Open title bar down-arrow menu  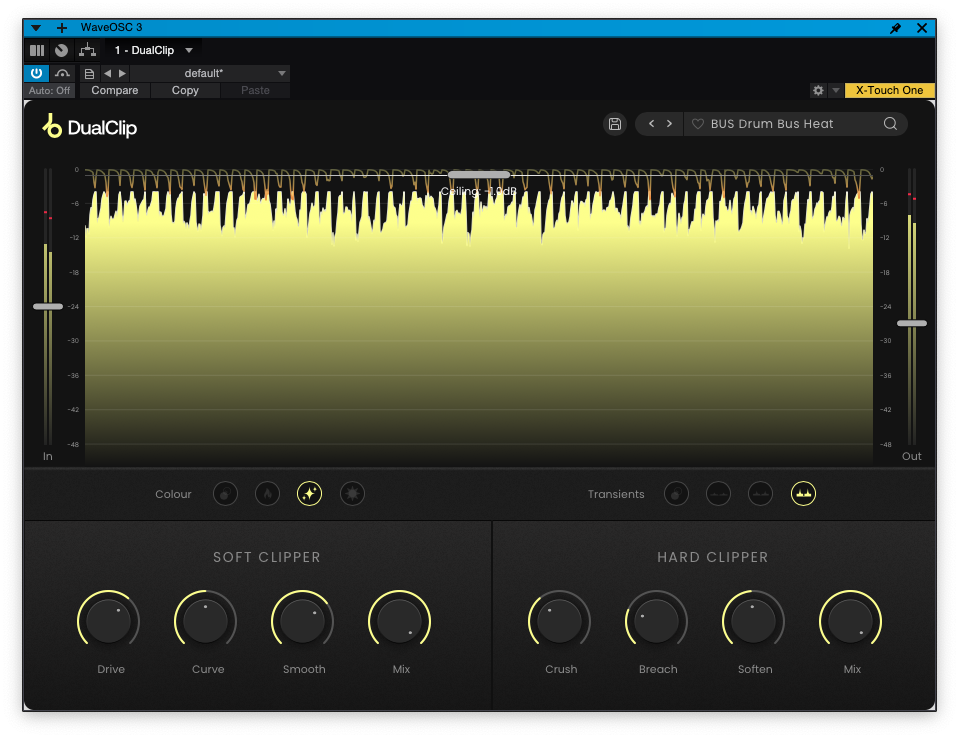(36, 28)
